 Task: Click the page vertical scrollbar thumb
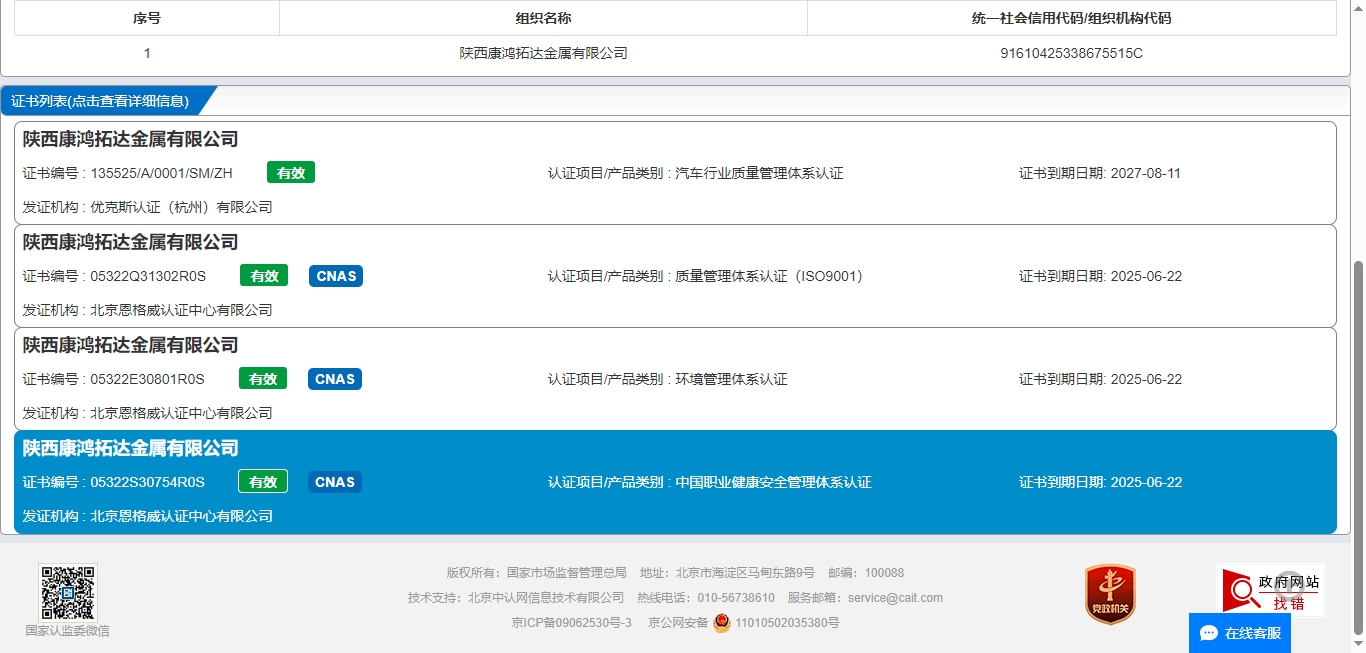[1358, 448]
